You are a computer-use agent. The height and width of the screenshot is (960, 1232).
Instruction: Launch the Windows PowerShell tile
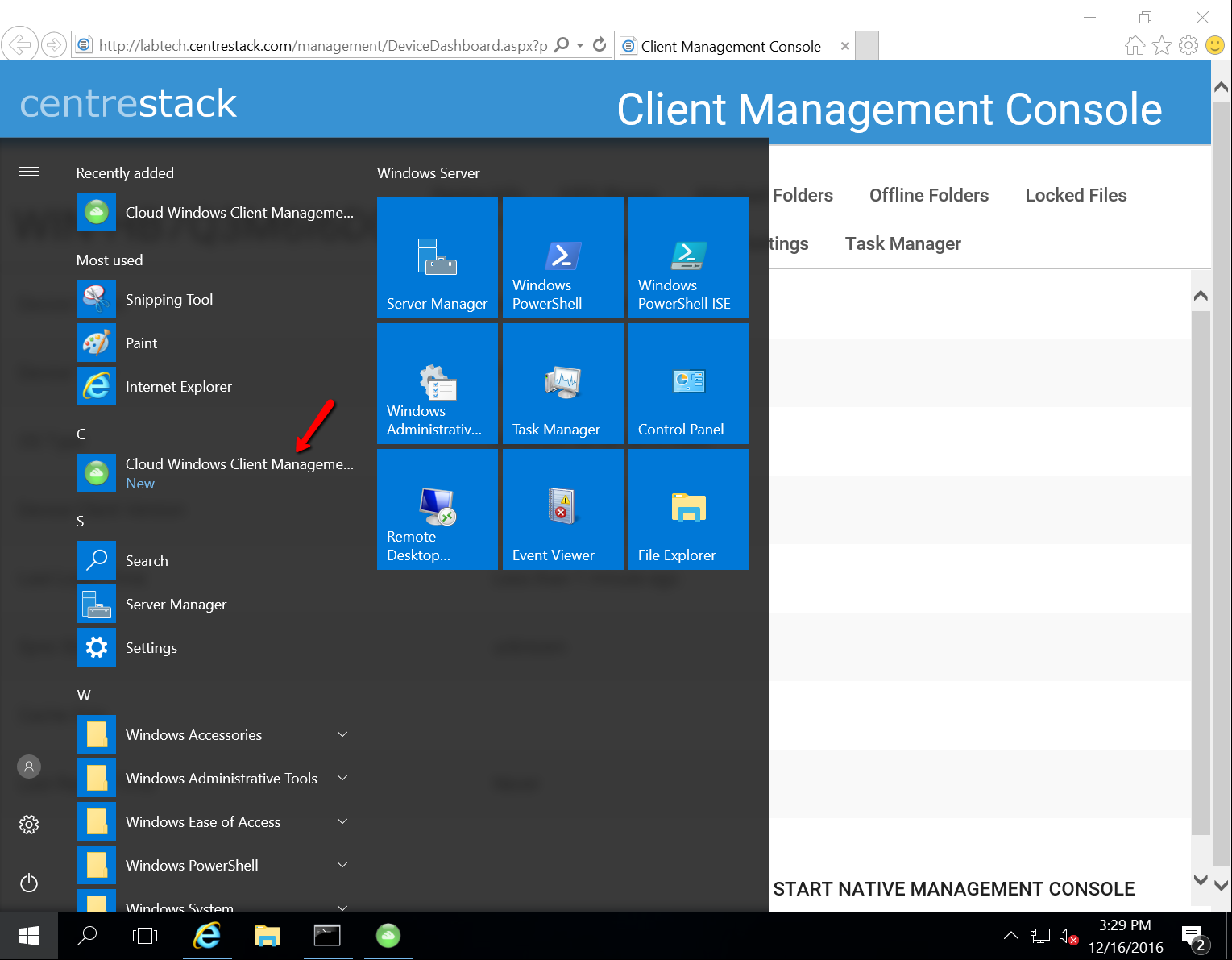562,258
